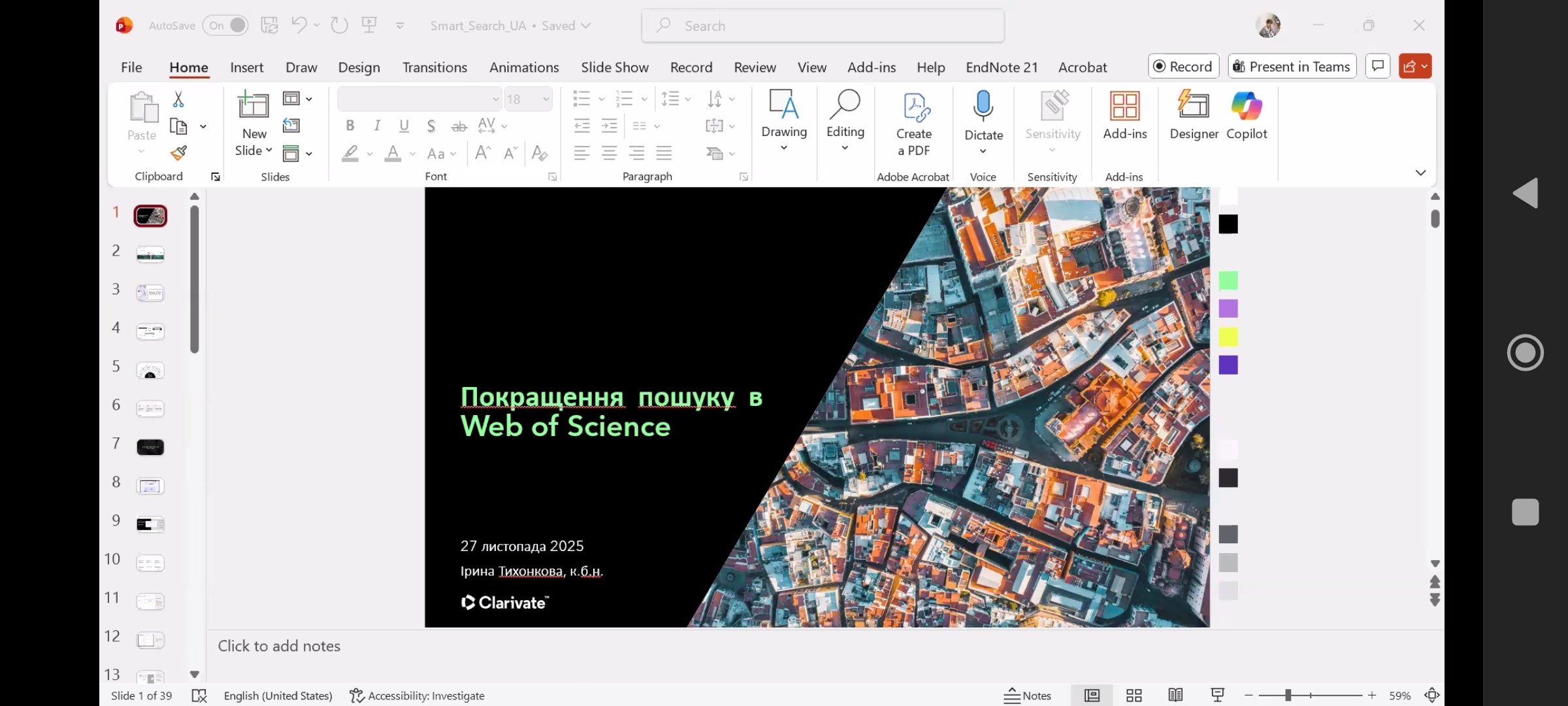Click the Dictate microphone icon

(x=983, y=107)
